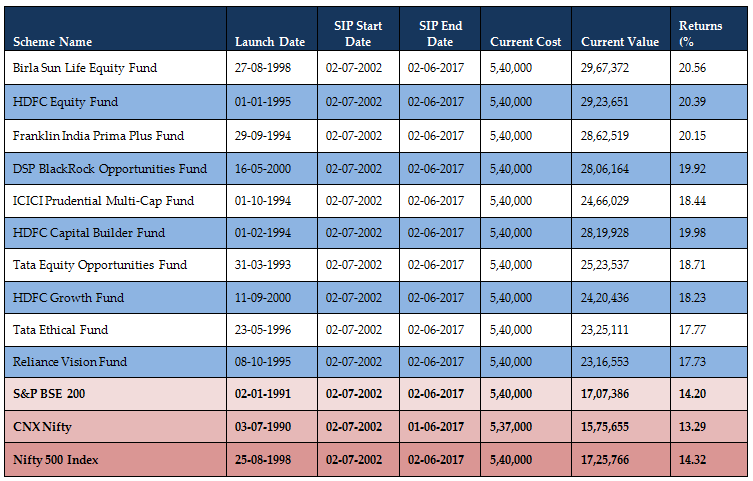Select returns value 20.15
753x481 pixels.
point(692,136)
